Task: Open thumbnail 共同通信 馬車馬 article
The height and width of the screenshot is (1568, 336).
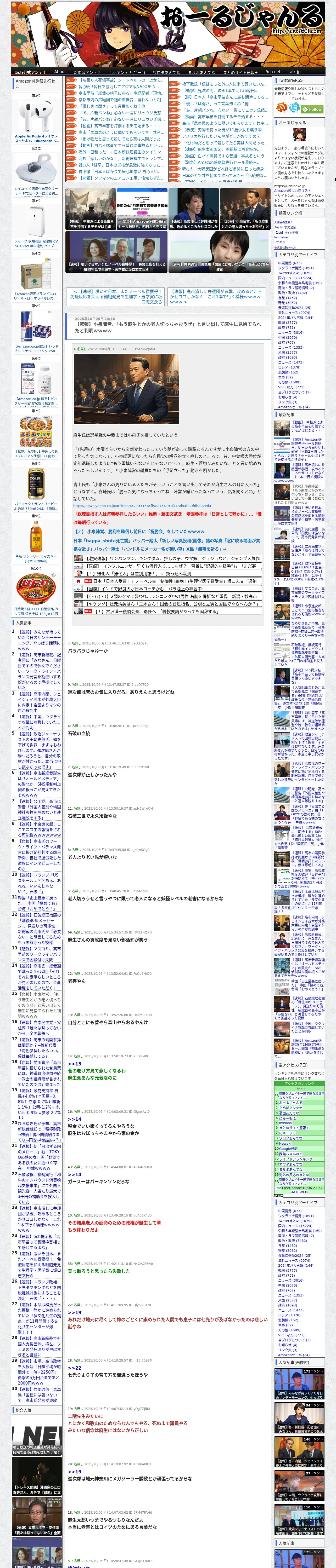Action: [x=219, y=252]
